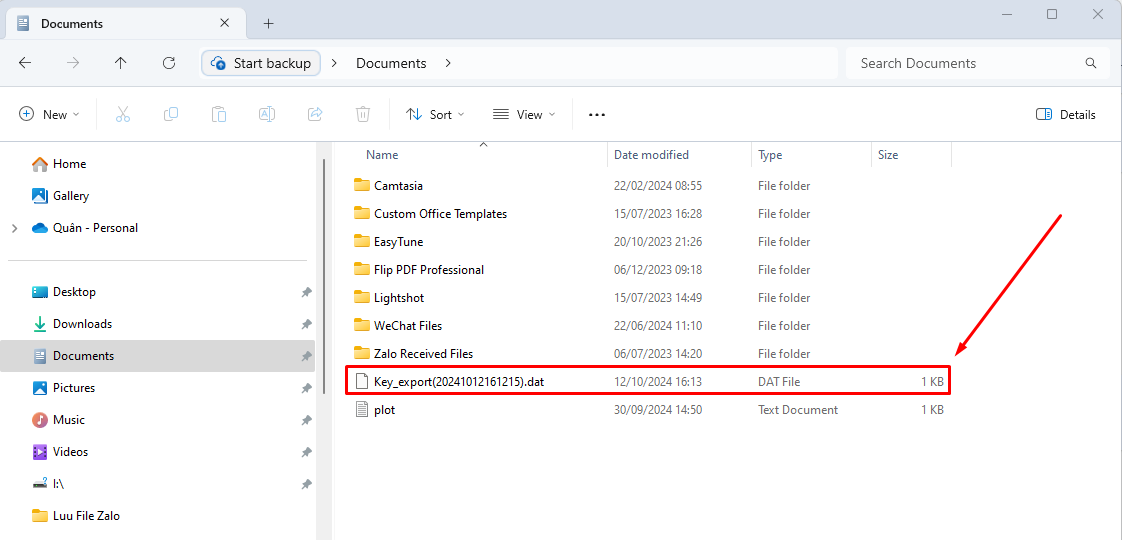
Task: Open Gallery in navigation pane
Action: (71, 196)
